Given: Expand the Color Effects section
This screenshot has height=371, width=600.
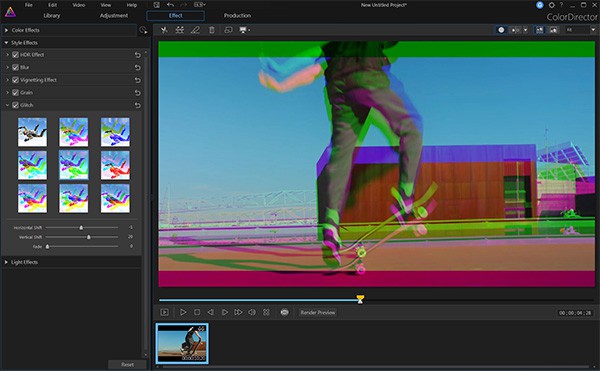Looking at the screenshot, I should 6,30.
